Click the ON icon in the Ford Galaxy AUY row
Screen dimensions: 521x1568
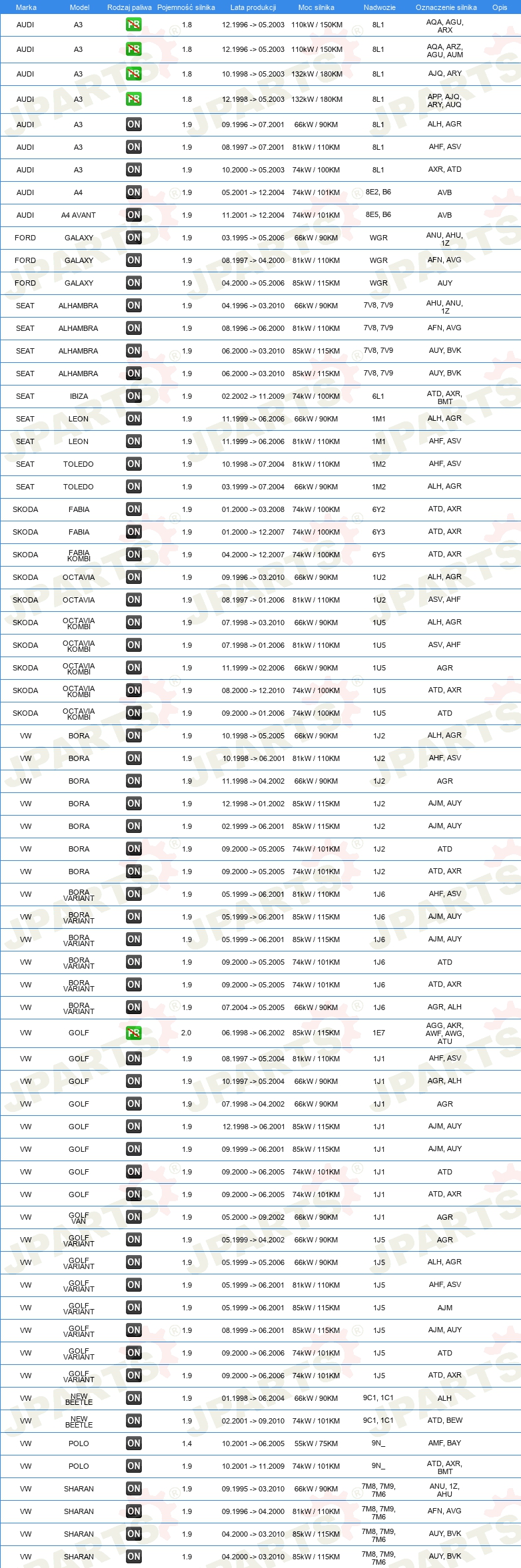point(133,283)
